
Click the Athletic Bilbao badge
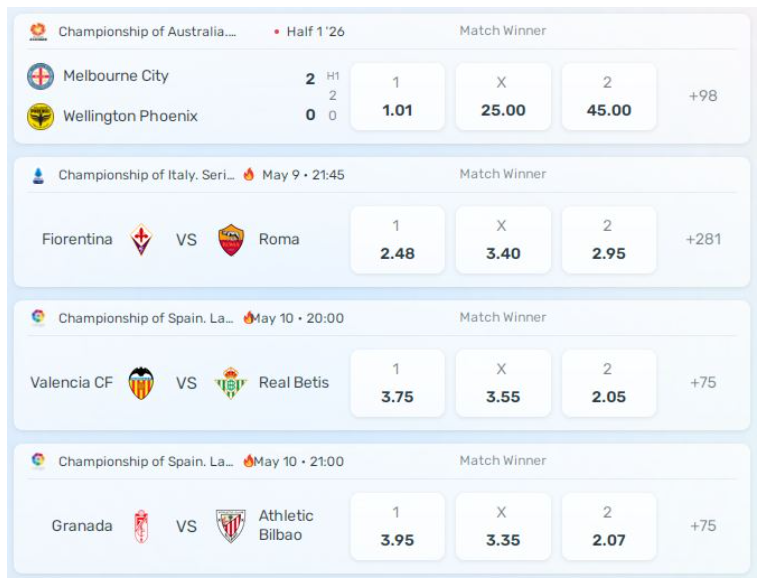tap(231, 526)
